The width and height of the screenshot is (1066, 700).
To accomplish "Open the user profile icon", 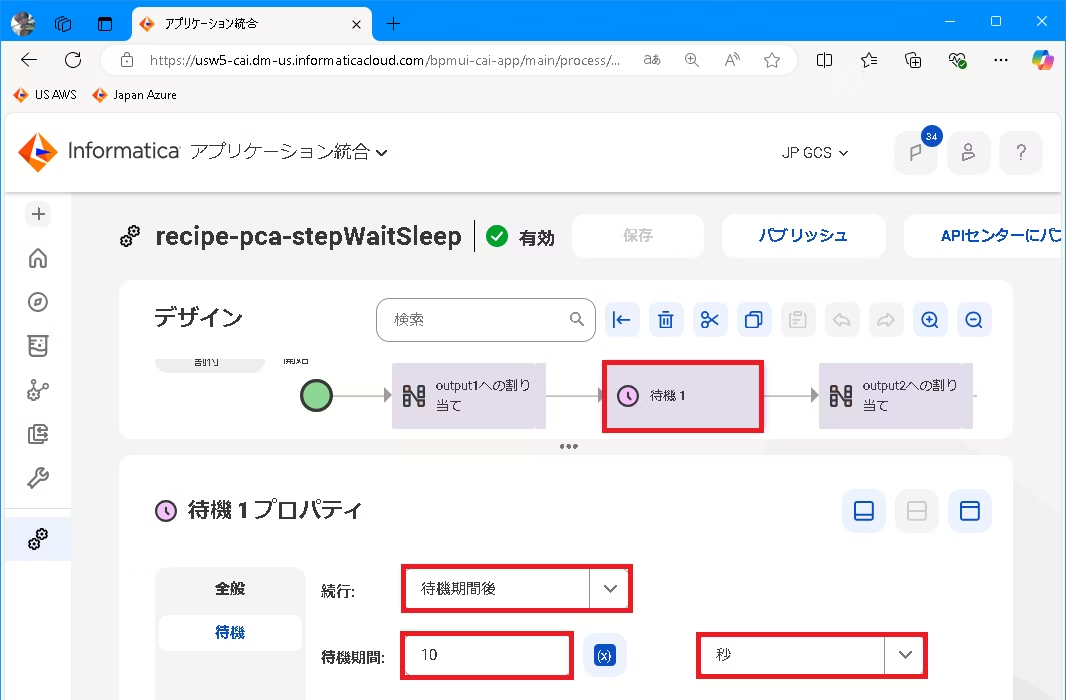I will pos(968,152).
